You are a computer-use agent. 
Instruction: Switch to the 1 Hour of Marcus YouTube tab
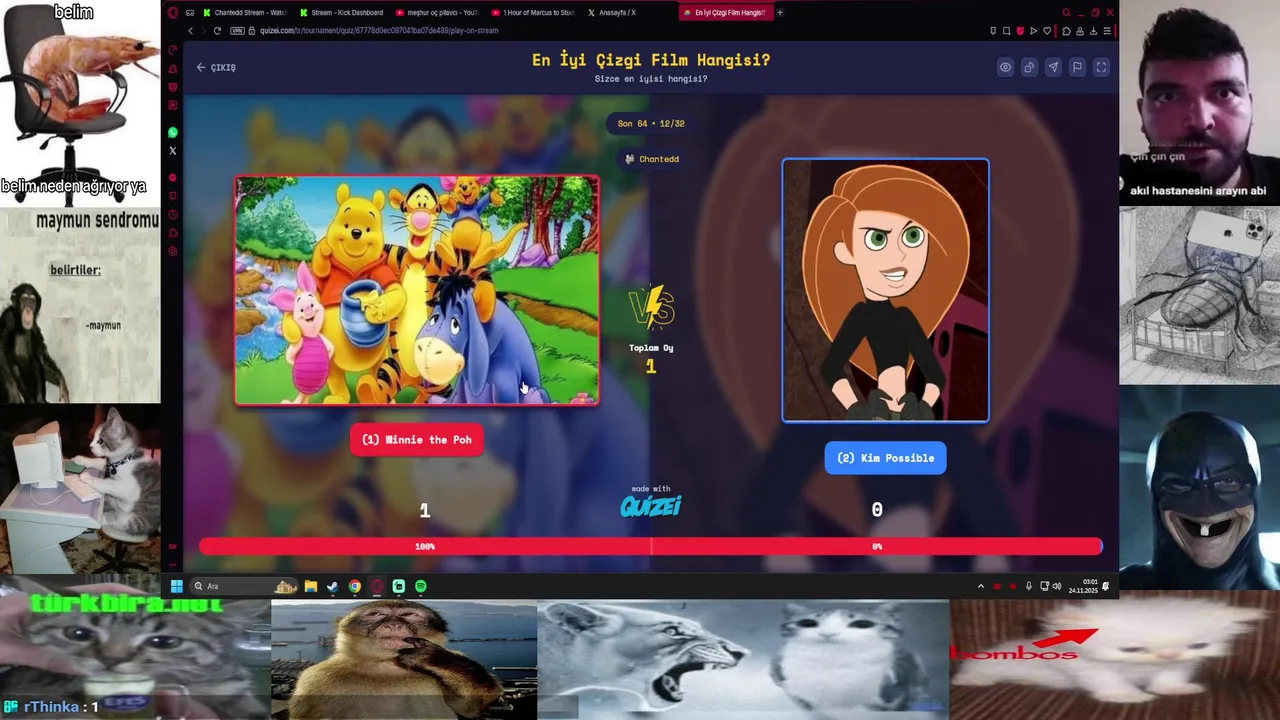(533, 13)
